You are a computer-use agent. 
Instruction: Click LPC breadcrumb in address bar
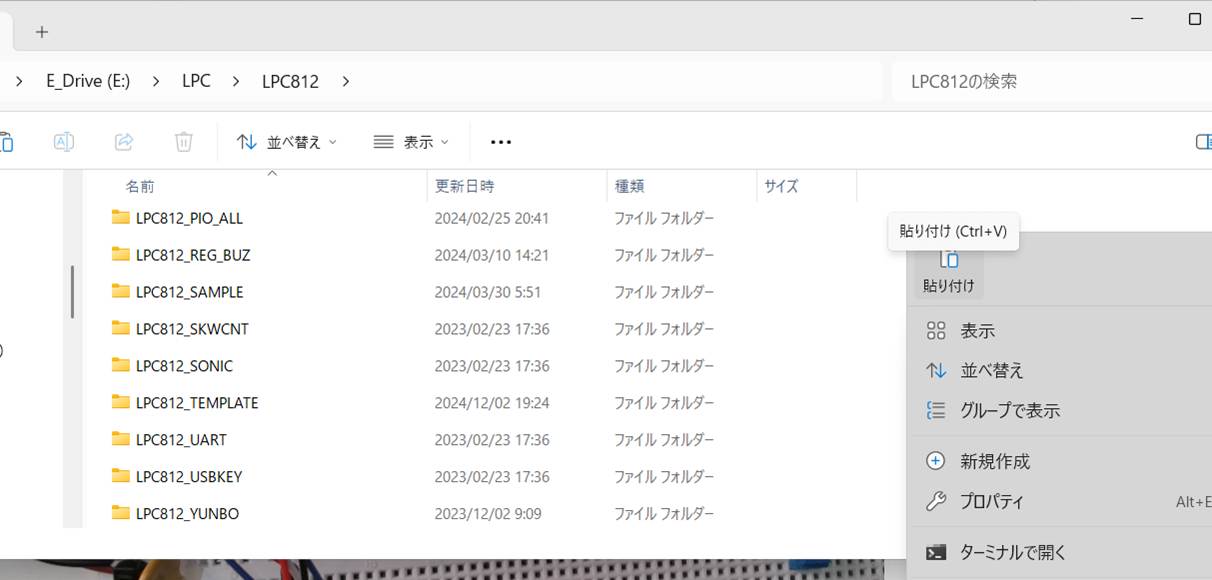pyautogui.click(x=196, y=81)
